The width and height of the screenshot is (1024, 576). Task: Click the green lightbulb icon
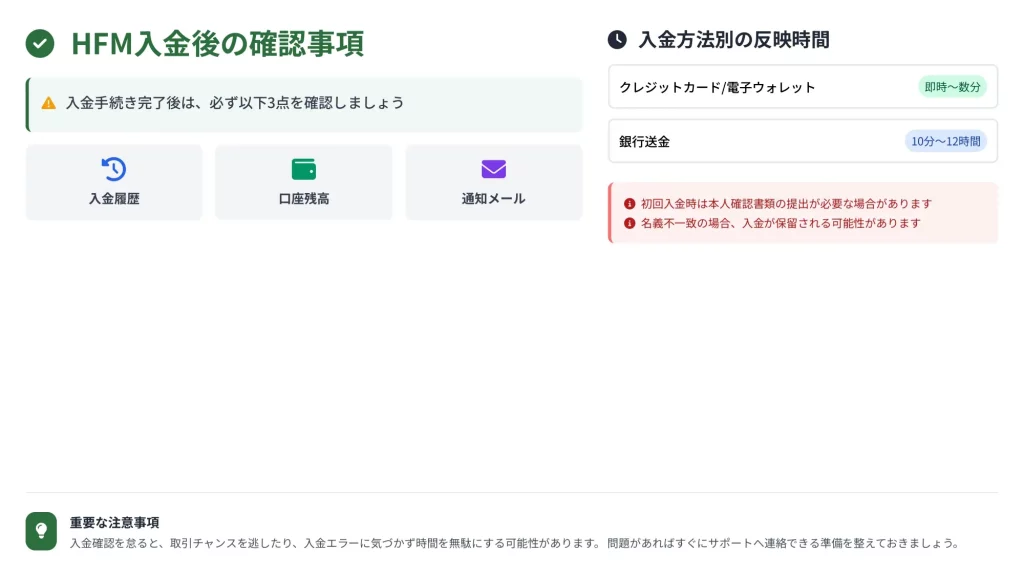coord(41,531)
